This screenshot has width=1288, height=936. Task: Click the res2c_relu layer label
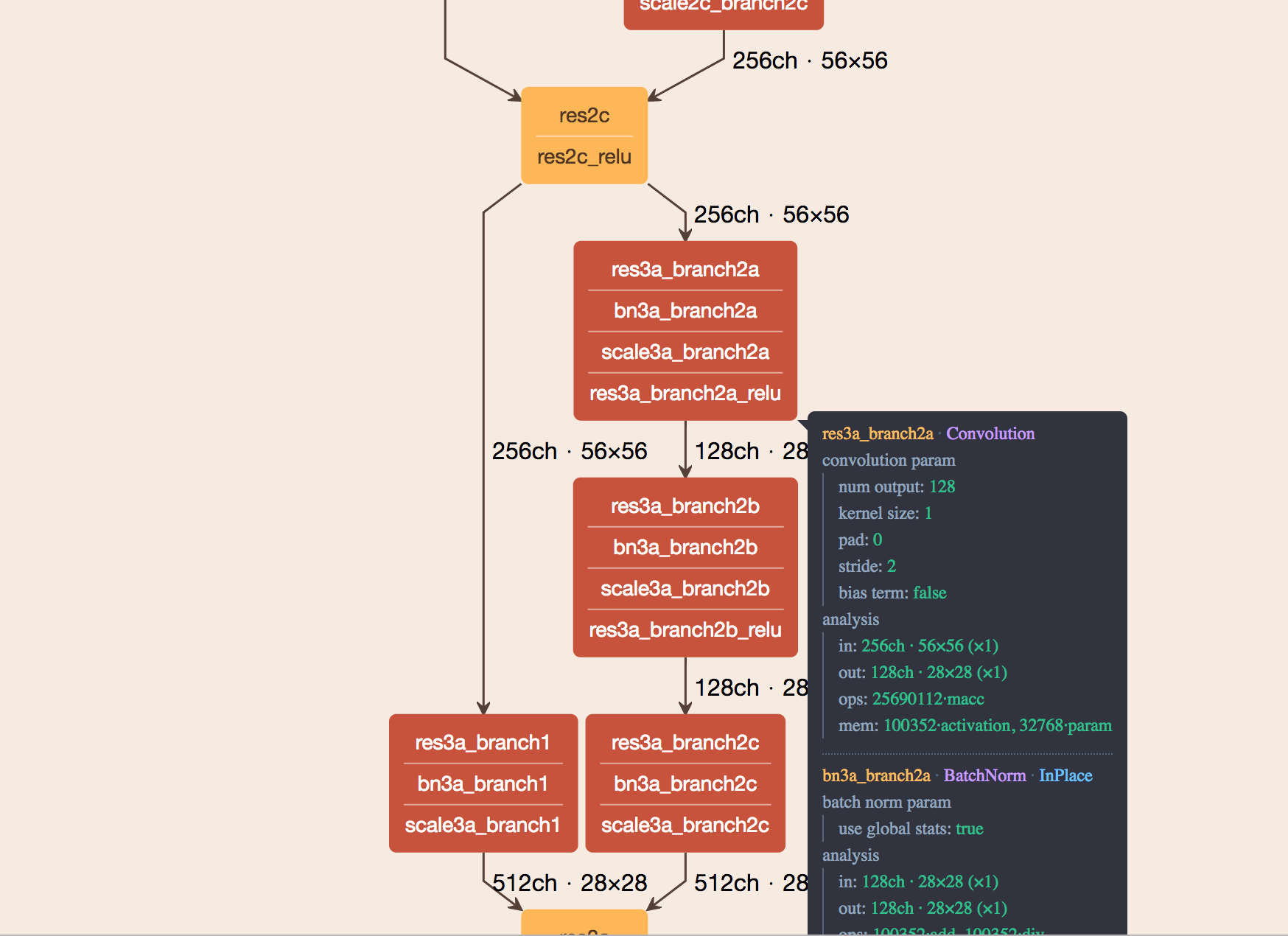pos(583,156)
